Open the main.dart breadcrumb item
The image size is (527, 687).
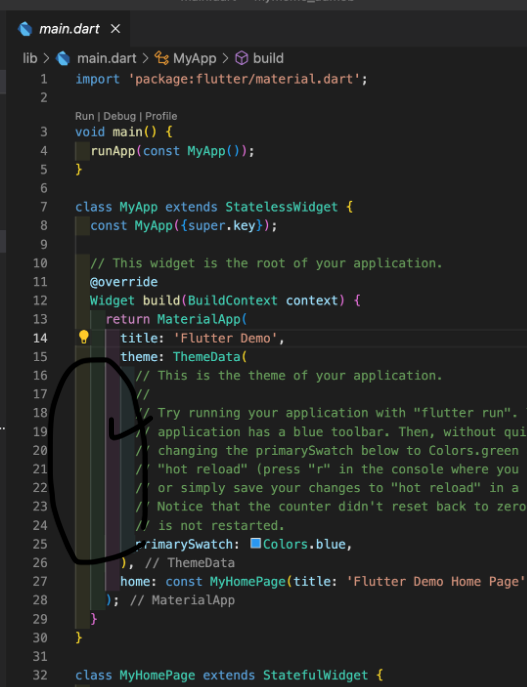click(106, 58)
